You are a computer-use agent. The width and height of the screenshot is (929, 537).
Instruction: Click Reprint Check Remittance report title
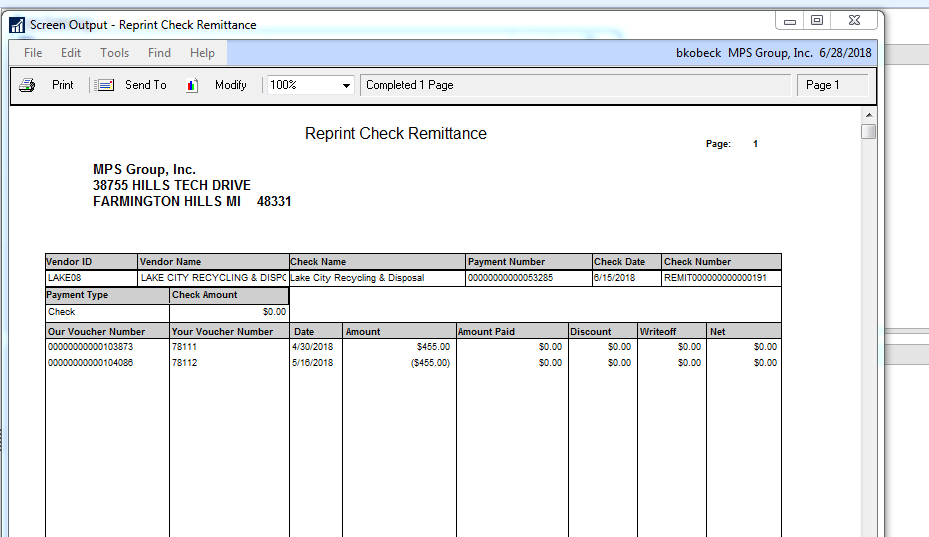coord(396,134)
